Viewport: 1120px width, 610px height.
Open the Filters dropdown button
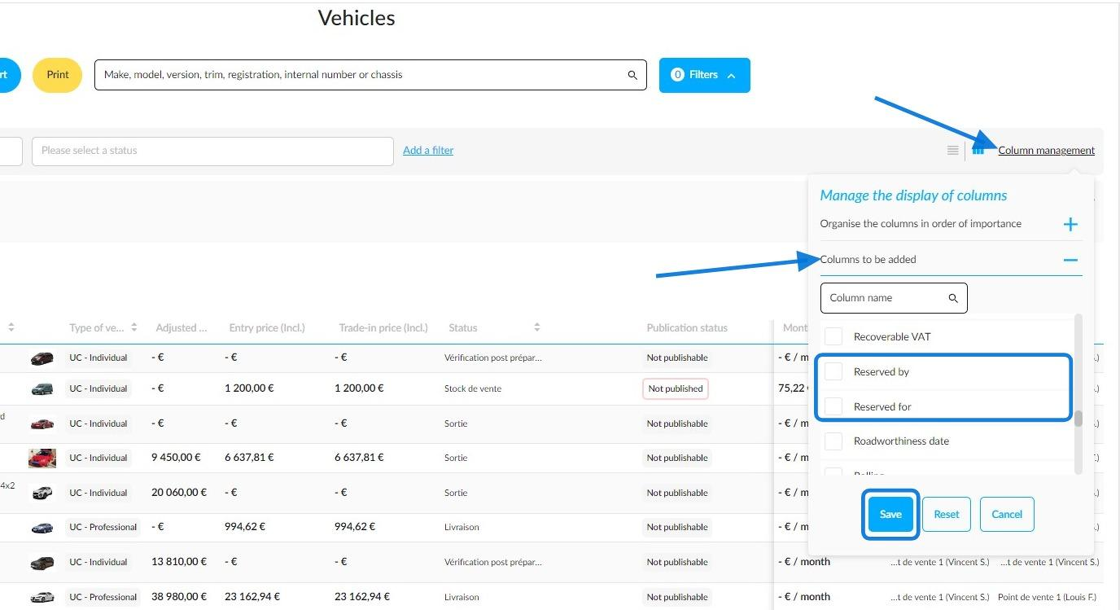(704, 75)
